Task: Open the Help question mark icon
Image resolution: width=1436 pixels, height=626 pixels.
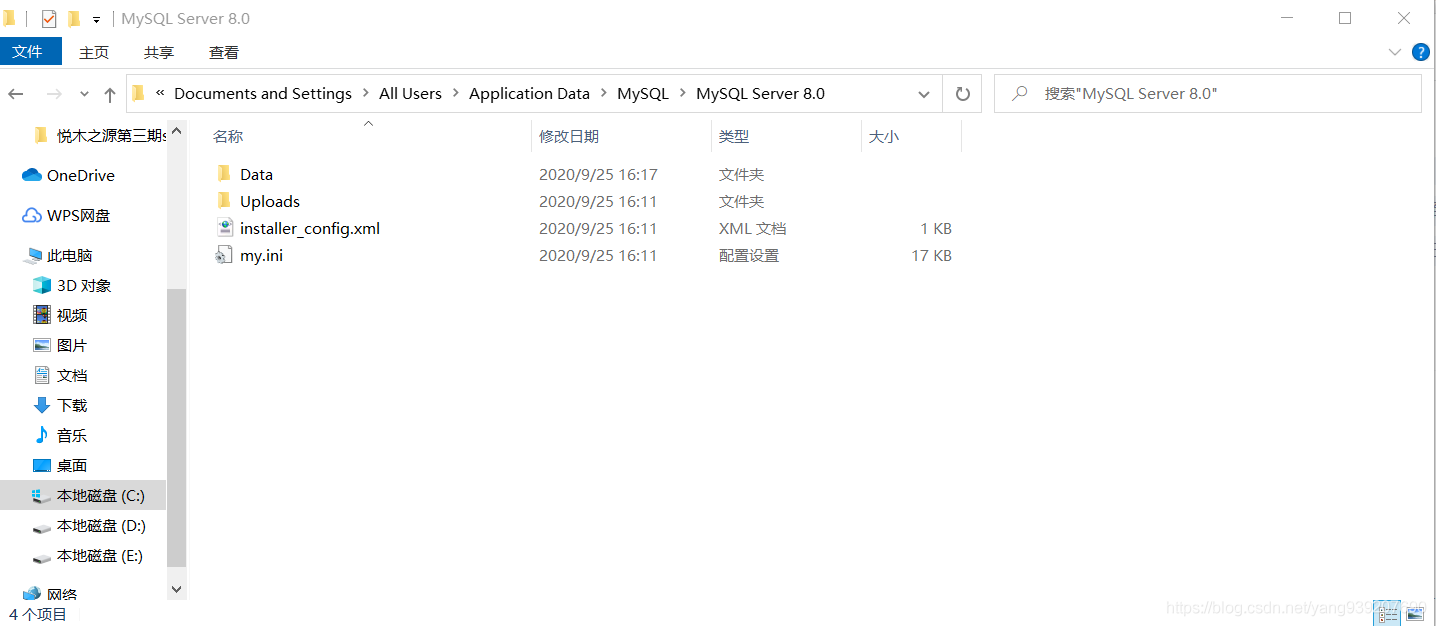Action: (x=1420, y=52)
